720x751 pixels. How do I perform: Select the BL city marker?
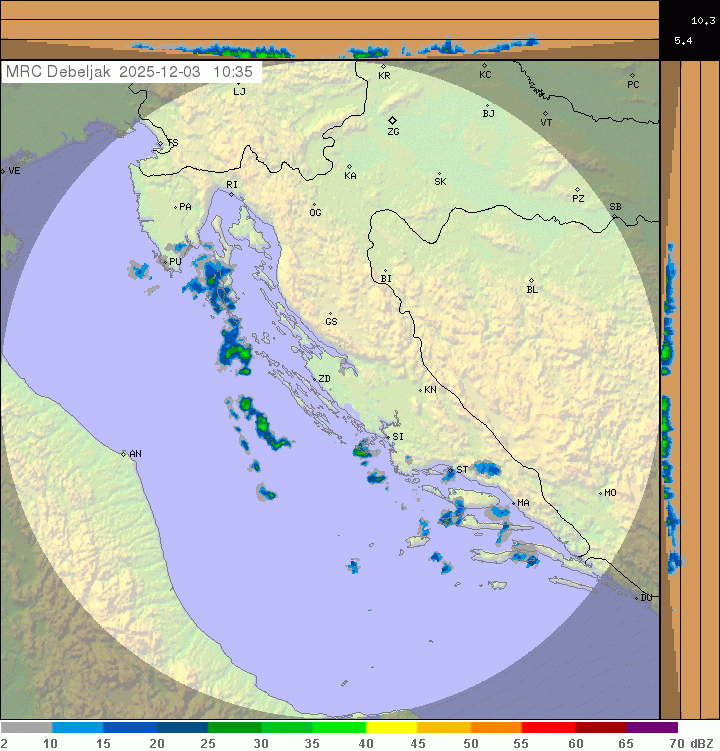[x=531, y=281]
